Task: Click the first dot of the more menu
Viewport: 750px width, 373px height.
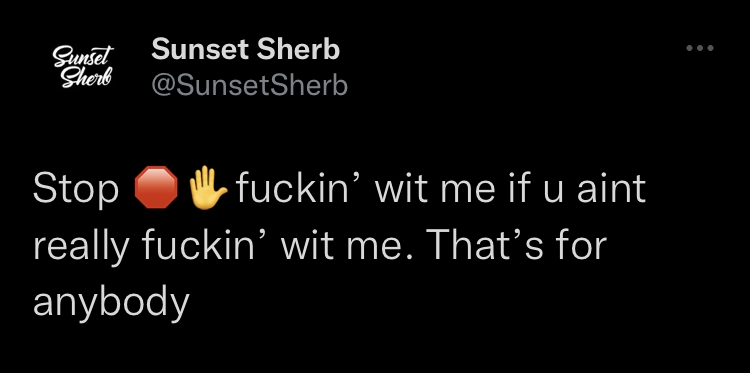Action: (689, 48)
